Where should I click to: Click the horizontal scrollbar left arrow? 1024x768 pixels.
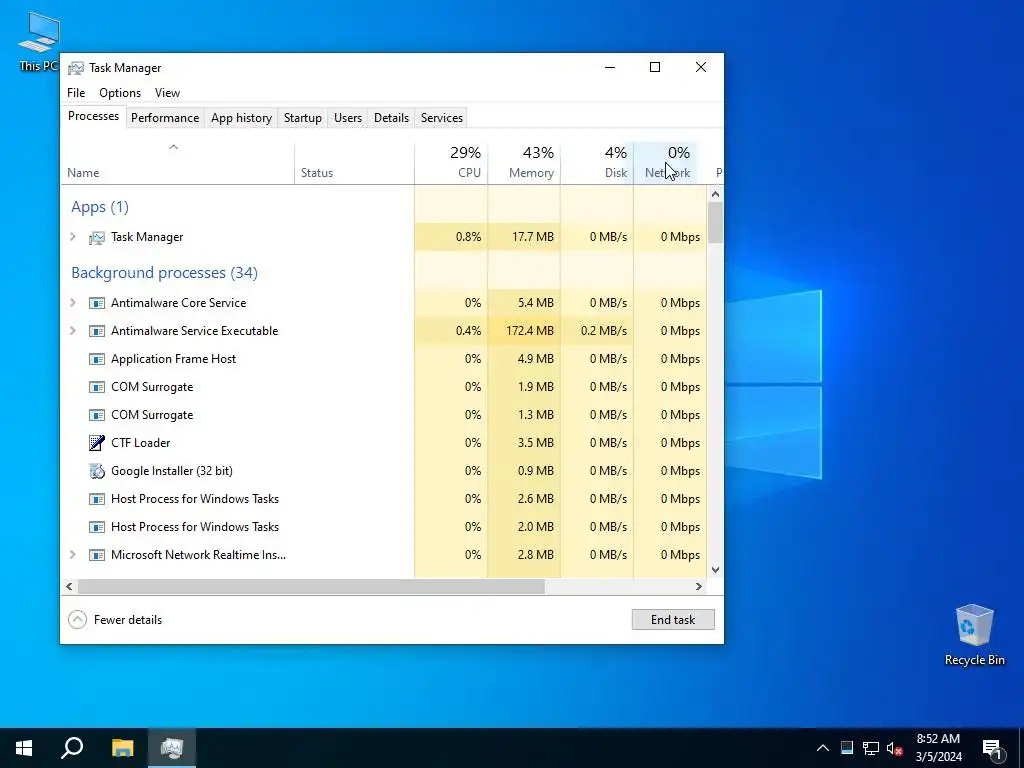point(69,586)
